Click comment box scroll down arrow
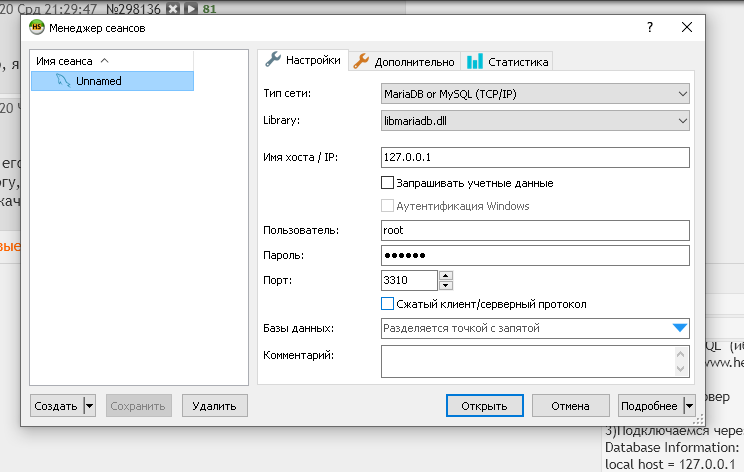Viewport: 744px width, 472px height. [680, 369]
